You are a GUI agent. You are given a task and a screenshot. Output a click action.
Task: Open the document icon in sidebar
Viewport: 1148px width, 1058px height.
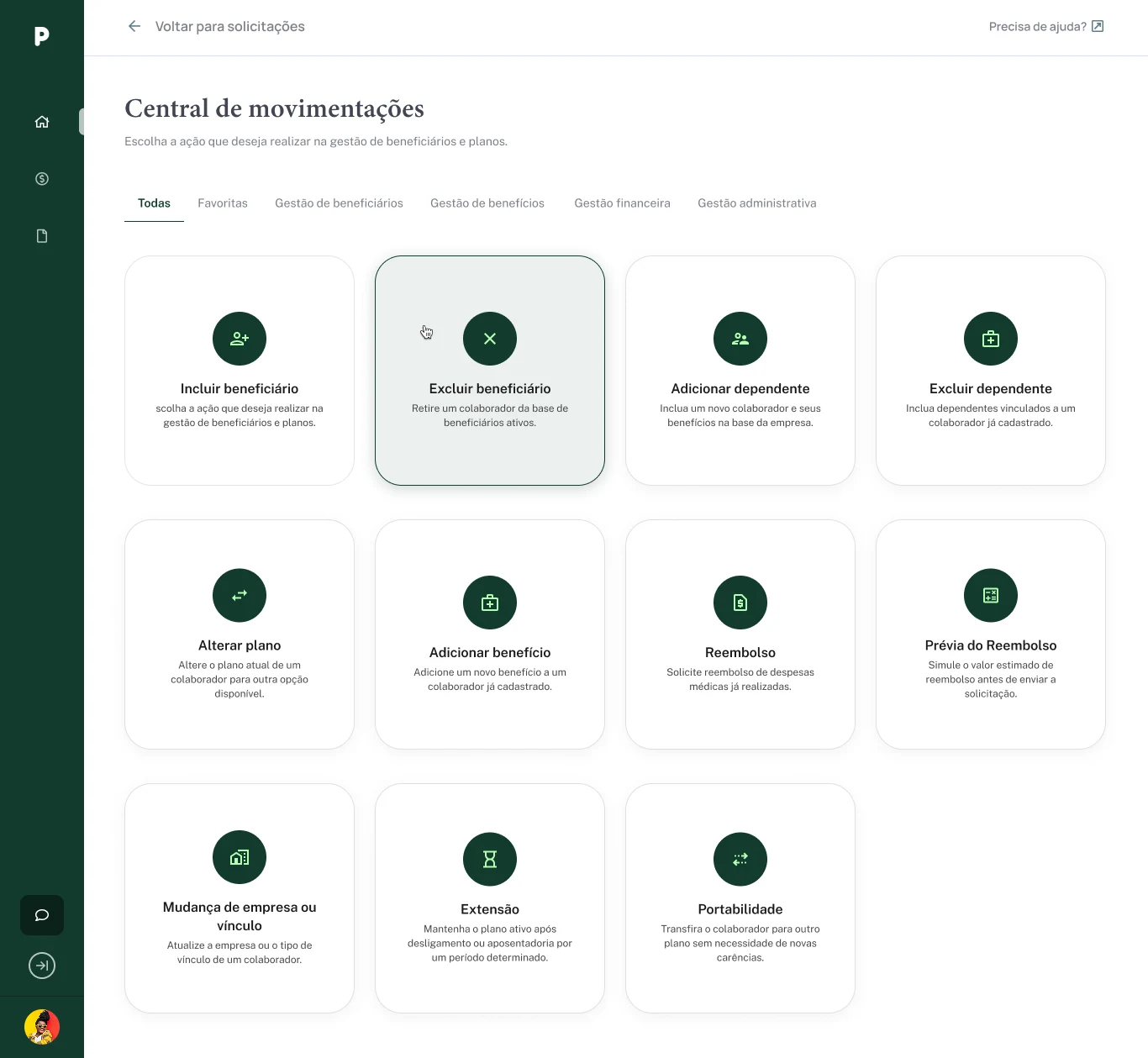[42, 236]
